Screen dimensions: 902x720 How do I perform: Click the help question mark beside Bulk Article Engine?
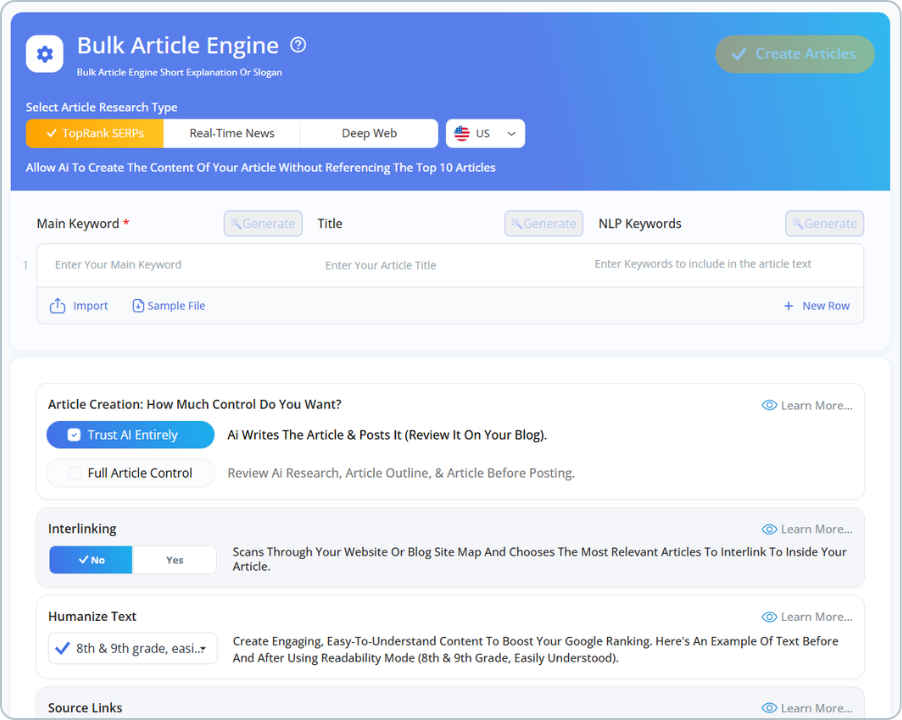298,44
